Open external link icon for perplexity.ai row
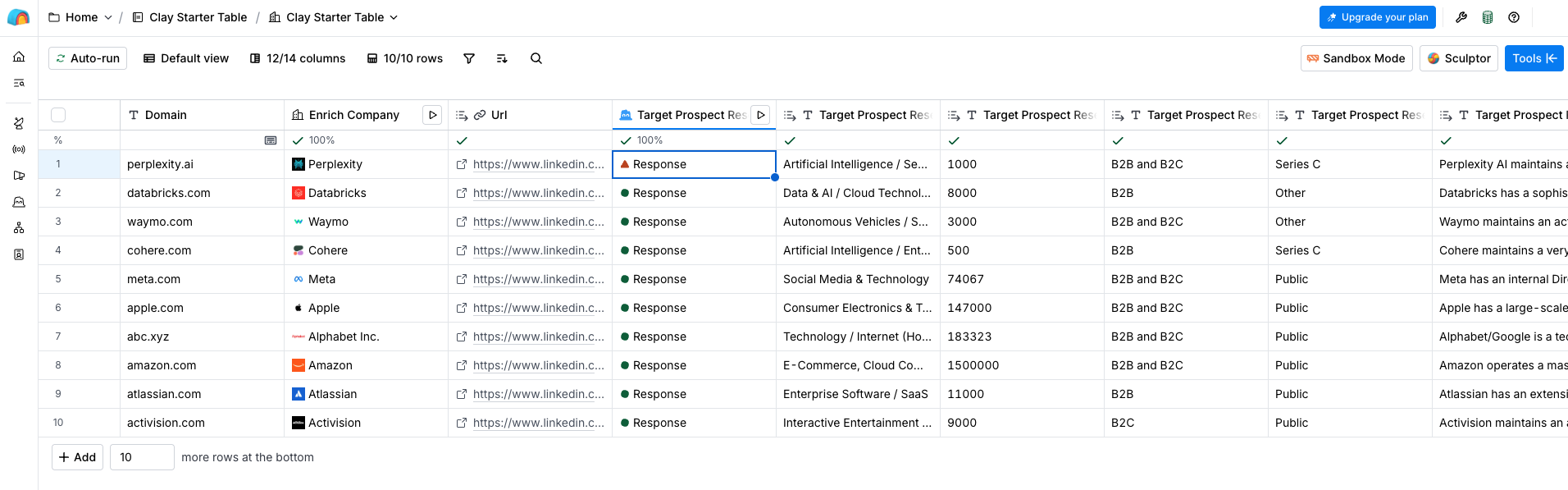 (x=462, y=164)
